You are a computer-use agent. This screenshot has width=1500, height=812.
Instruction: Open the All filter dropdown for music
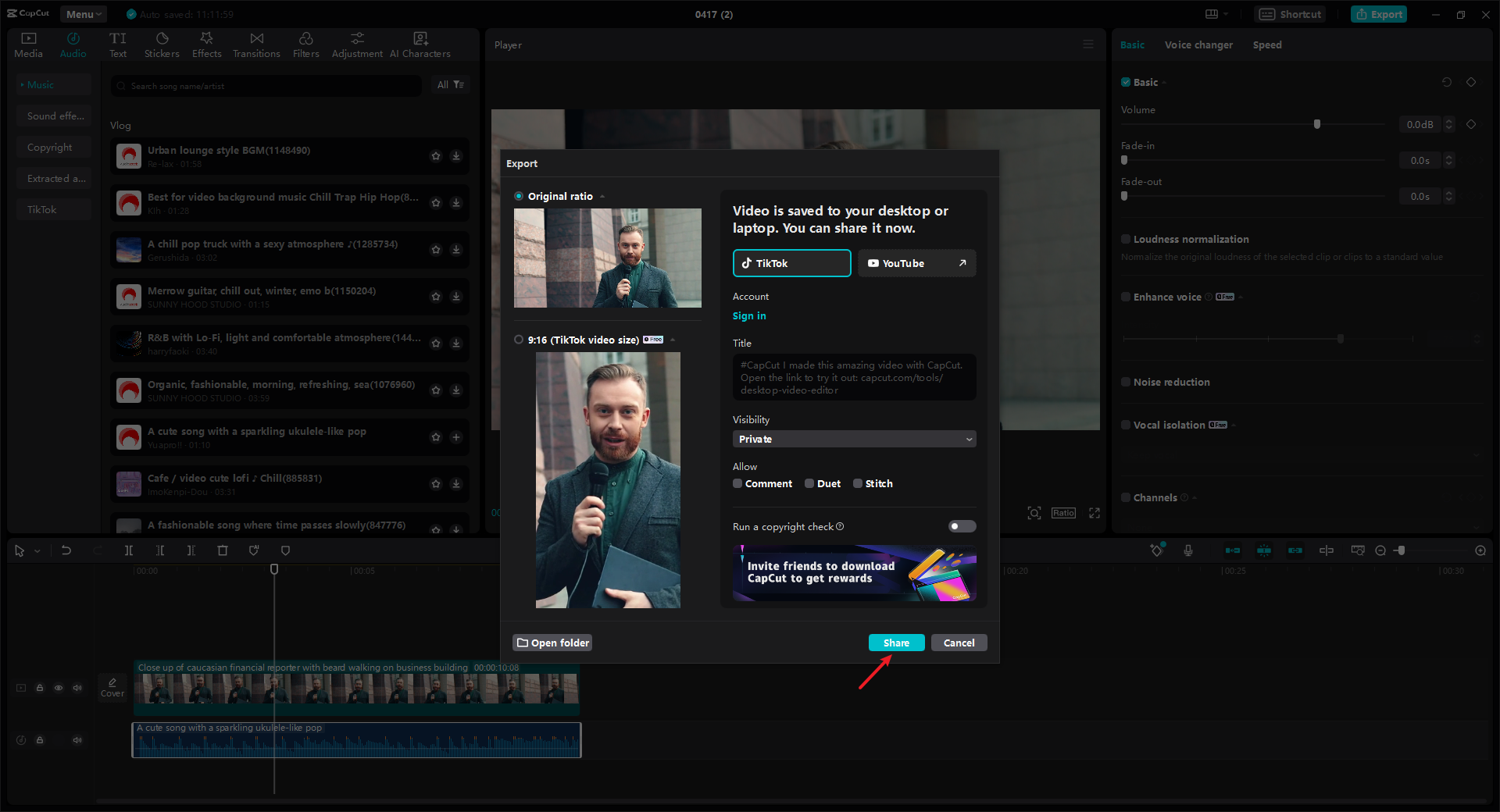pyautogui.click(x=451, y=84)
